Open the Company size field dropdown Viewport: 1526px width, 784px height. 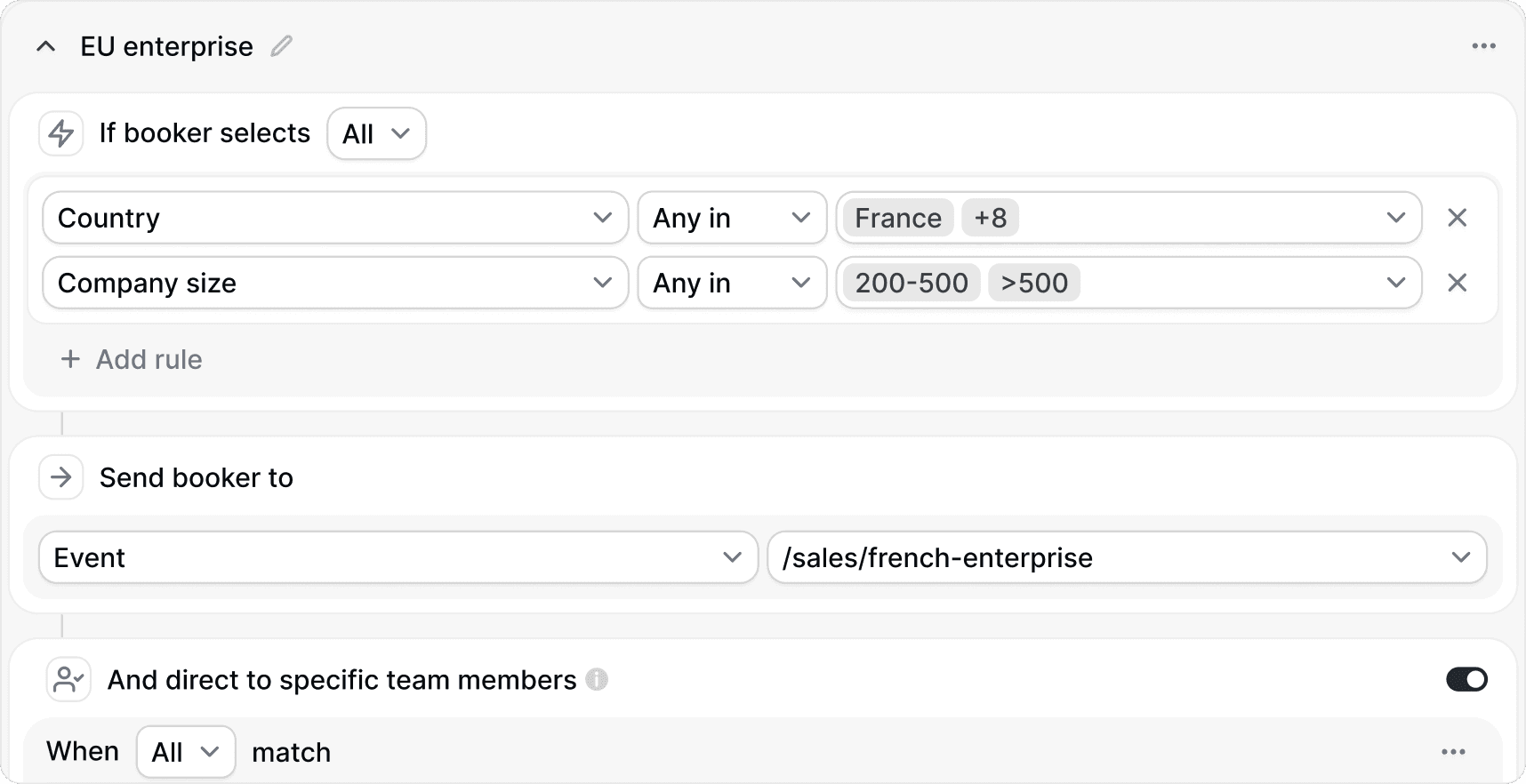point(335,283)
